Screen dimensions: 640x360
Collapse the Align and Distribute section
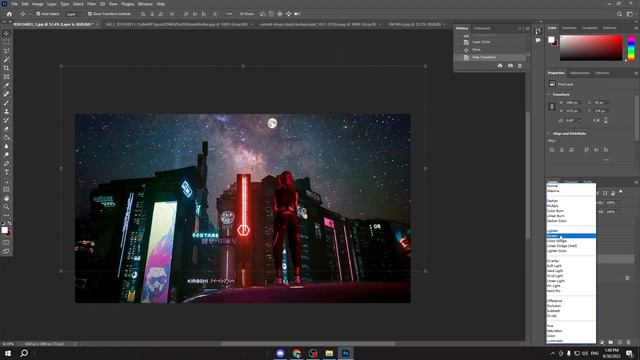[x=549, y=133]
